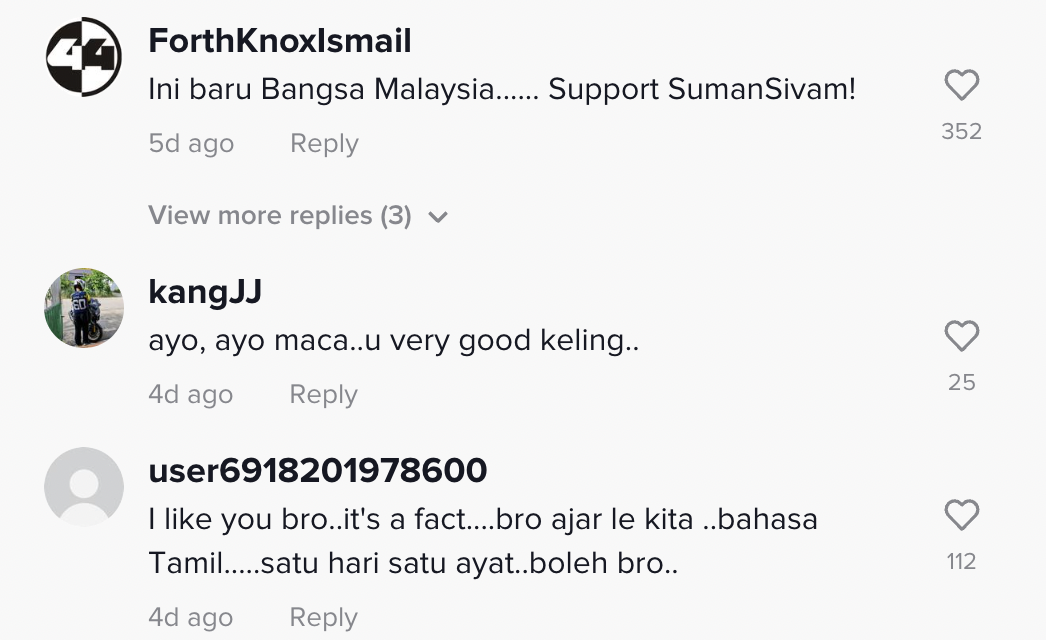Open FortKnoxIsmail's checkered 44 profile picture
Viewport: 1046px width, 640px height.
tap(84, 57)
